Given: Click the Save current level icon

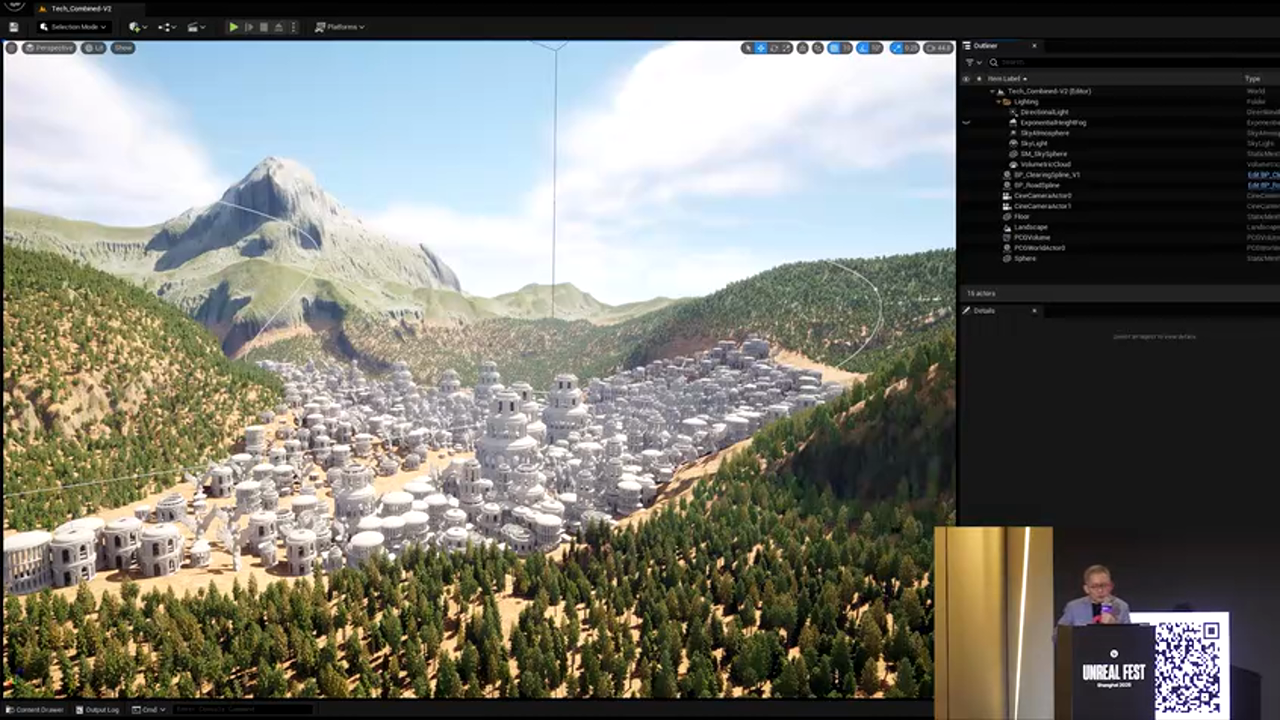Looking at the screenshot, I should pos(14,27).
